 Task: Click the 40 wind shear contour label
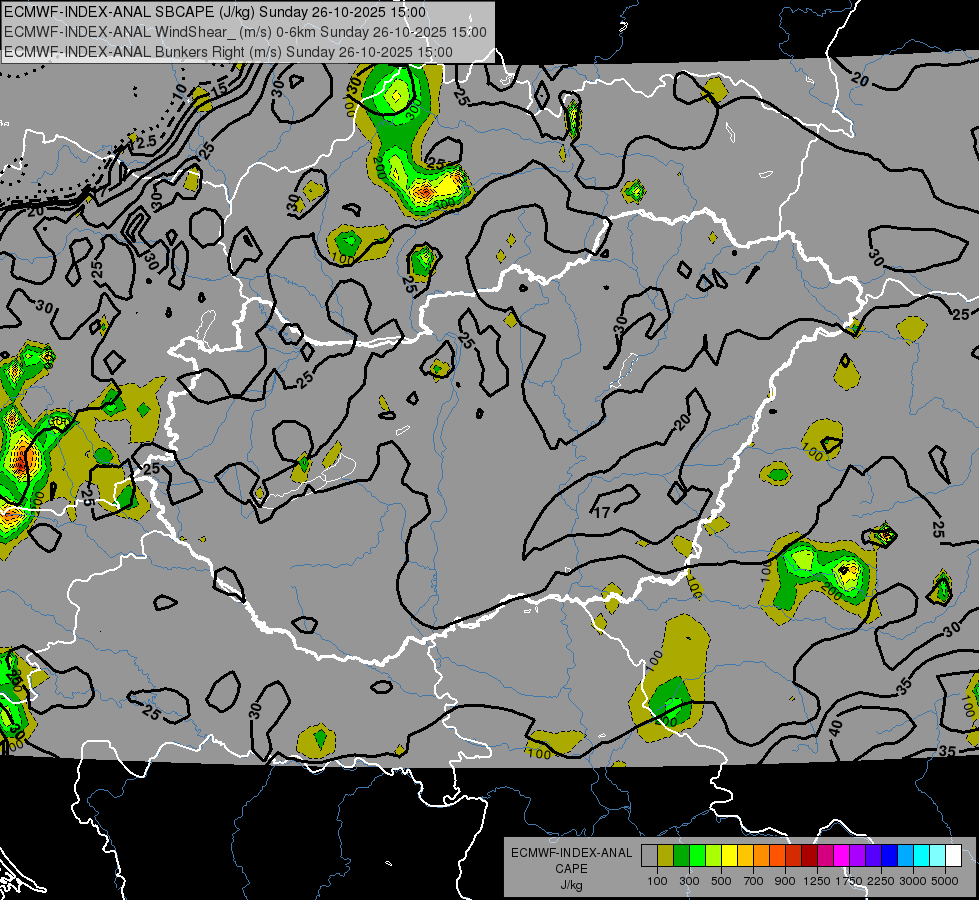point(835,728)
